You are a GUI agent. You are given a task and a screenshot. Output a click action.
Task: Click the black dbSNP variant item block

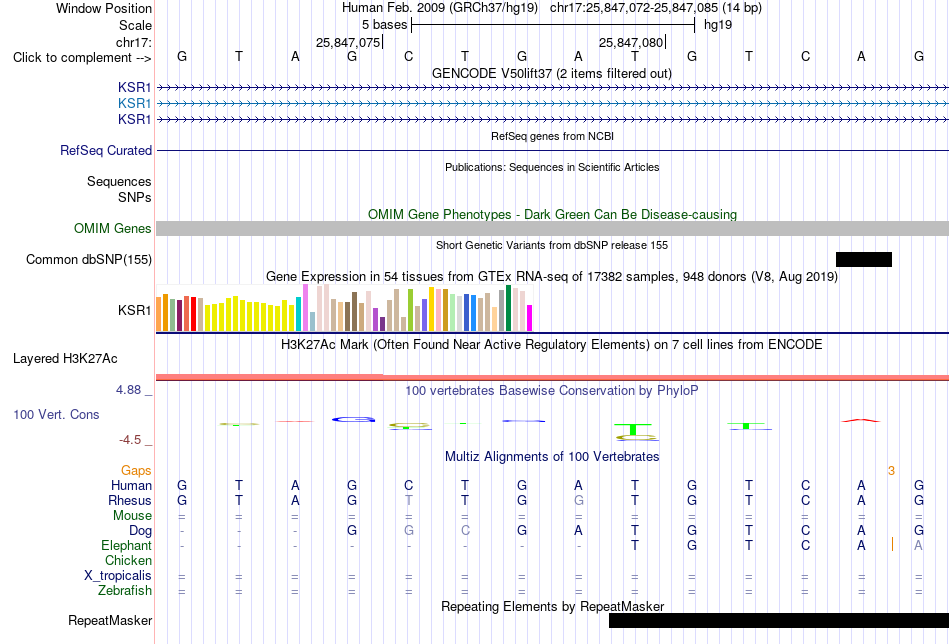click(864, 259)
